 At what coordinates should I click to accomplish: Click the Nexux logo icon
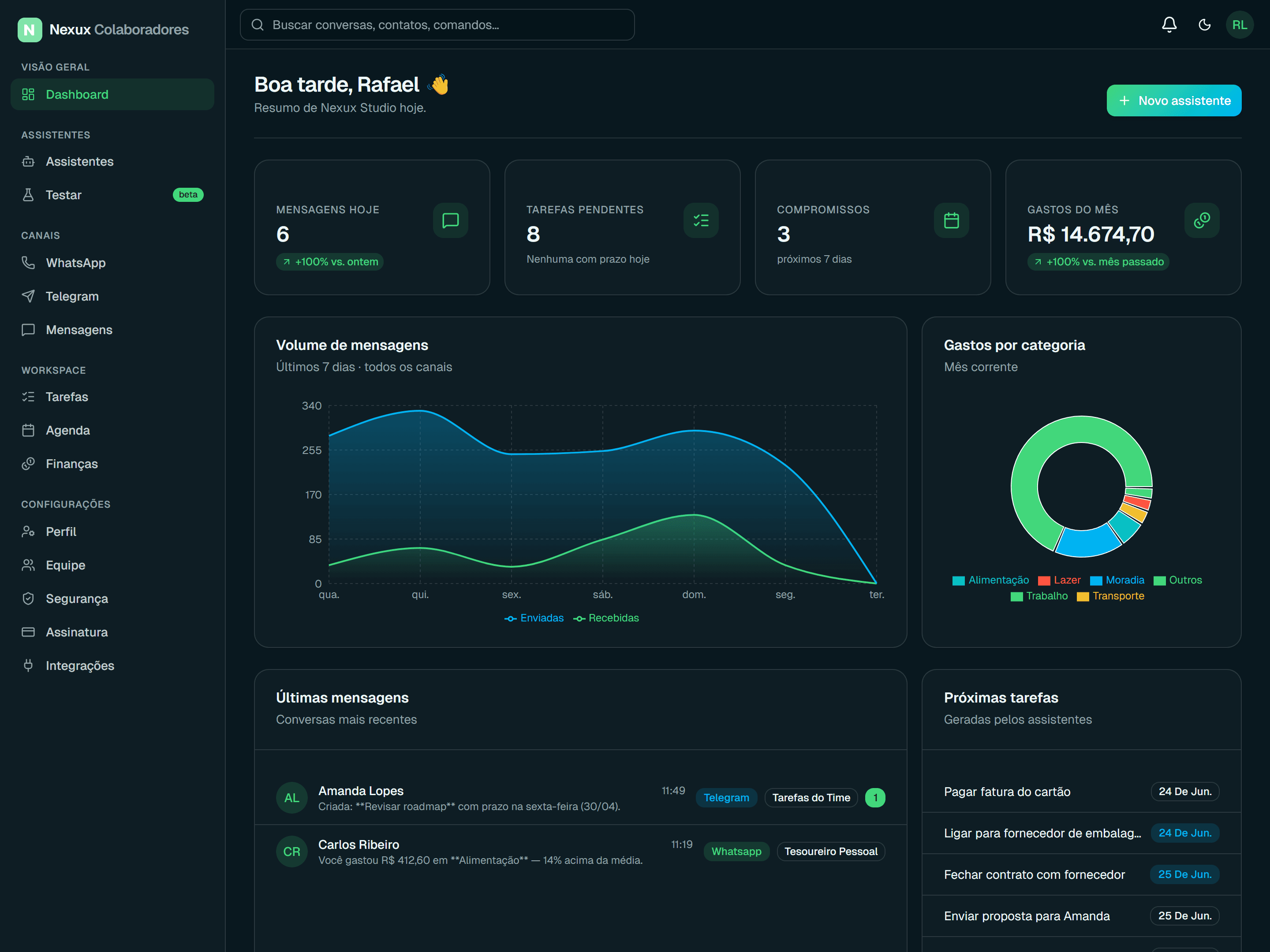coord(29,29)
